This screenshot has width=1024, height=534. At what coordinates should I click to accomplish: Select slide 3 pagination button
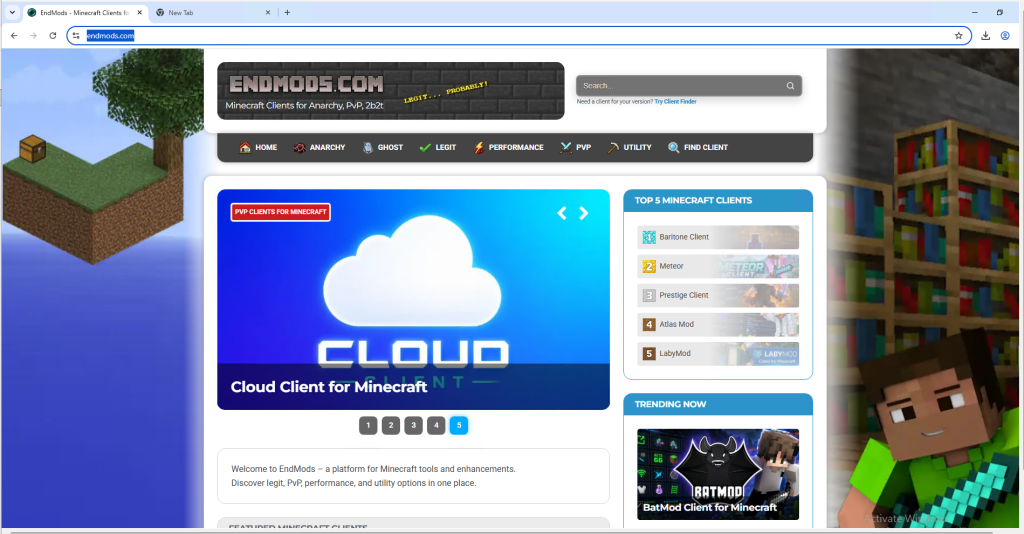pos(413,426)
